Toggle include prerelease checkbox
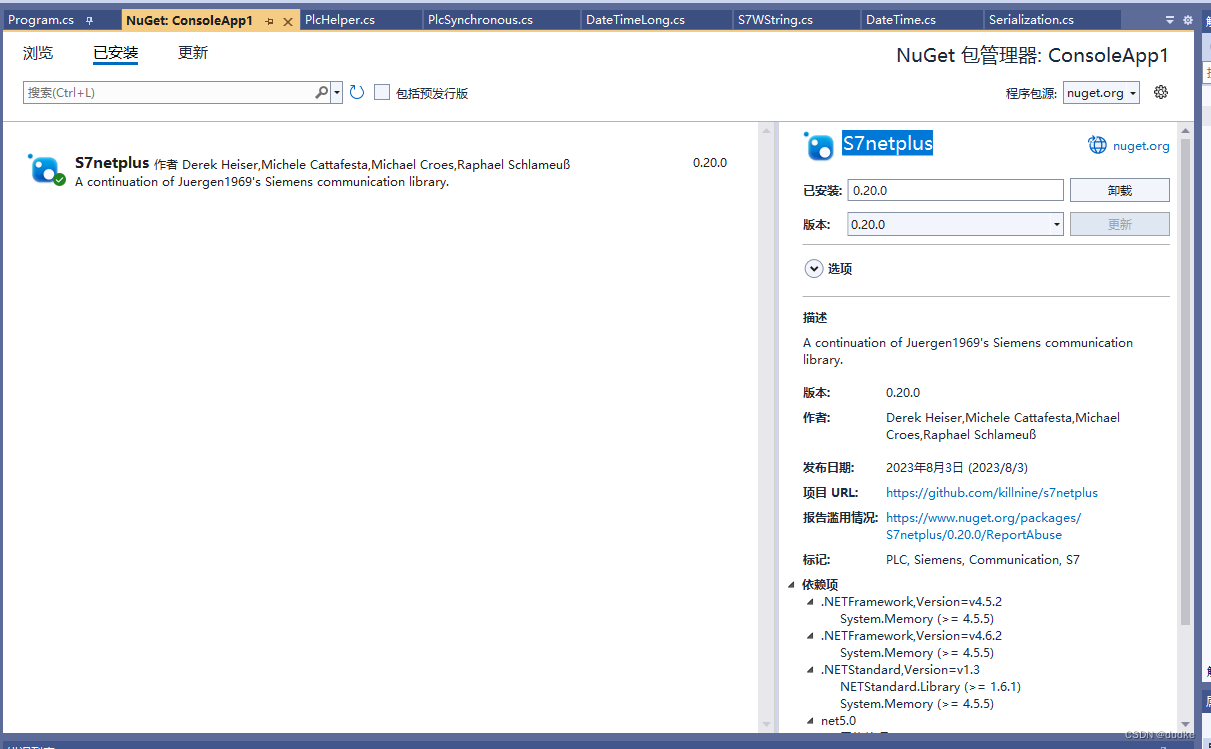 pyautogui.click(x=382, y=92)
